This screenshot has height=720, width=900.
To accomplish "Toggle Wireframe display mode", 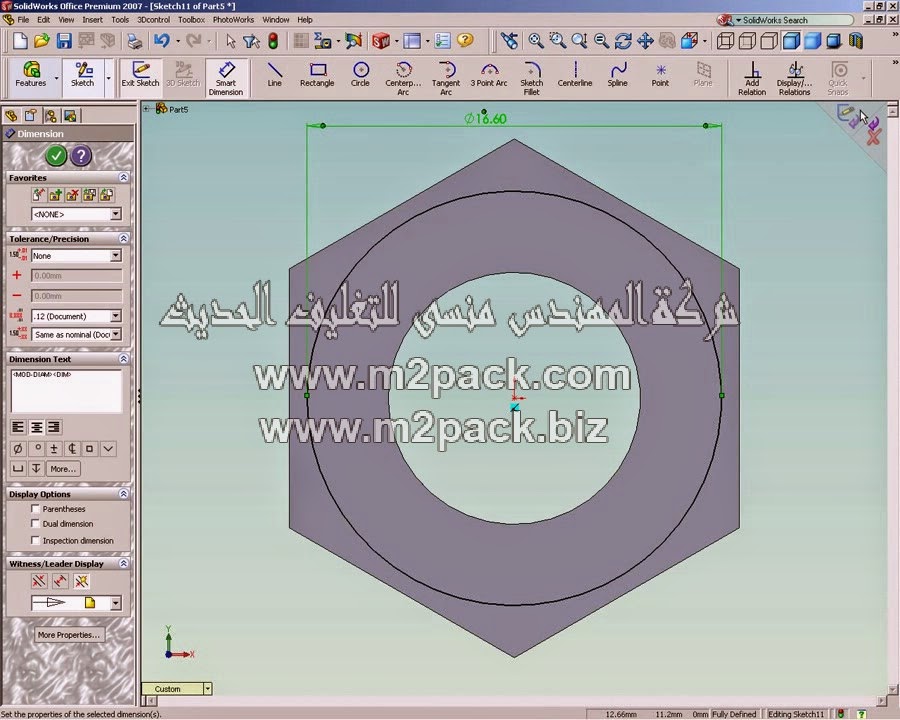I will point(726,41).
